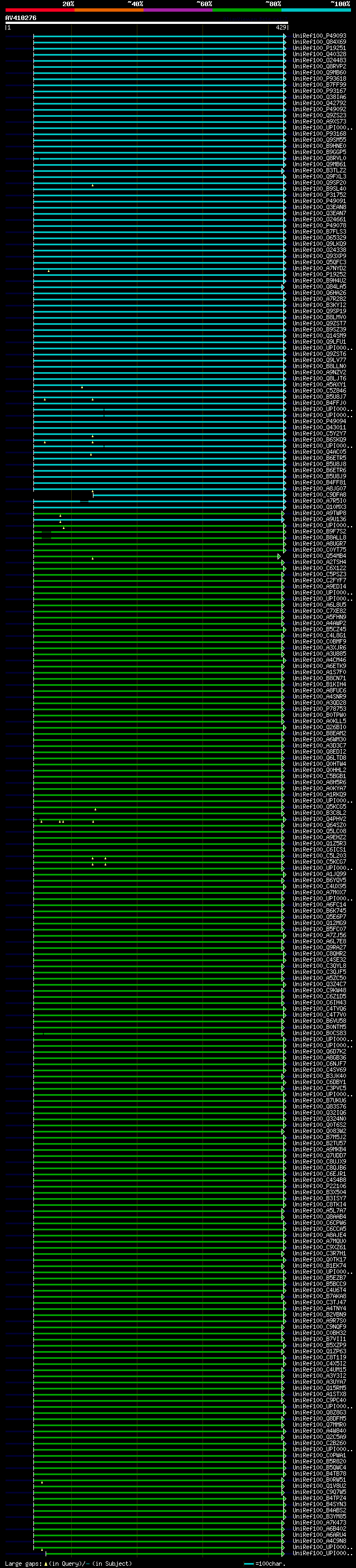Select the label UniRef100_B7FF99

pyautogui.click(x=319, y=85)
